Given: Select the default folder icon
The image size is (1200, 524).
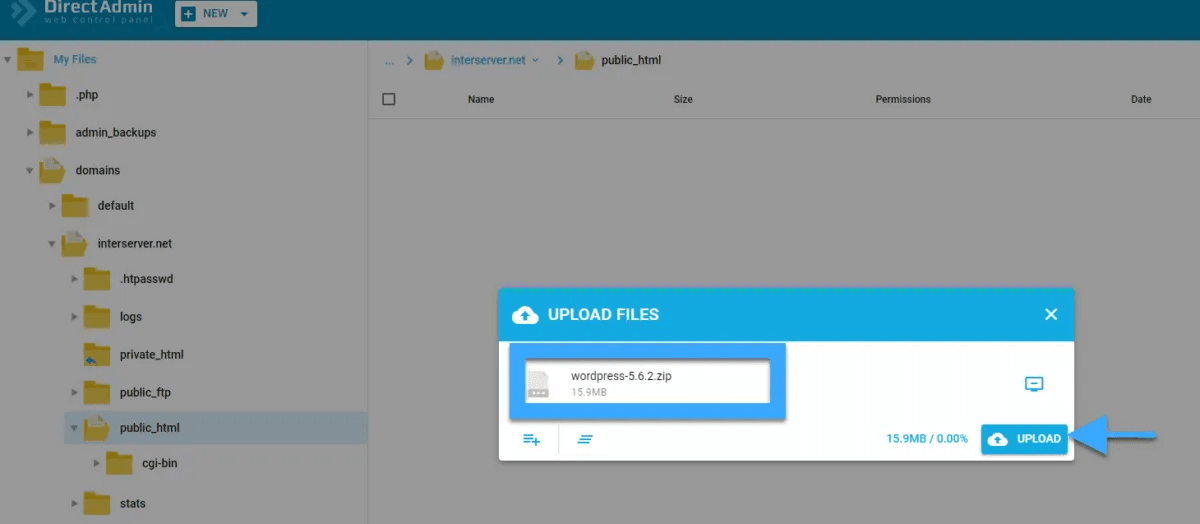Looking at the screenshot, I should (75, 205).
